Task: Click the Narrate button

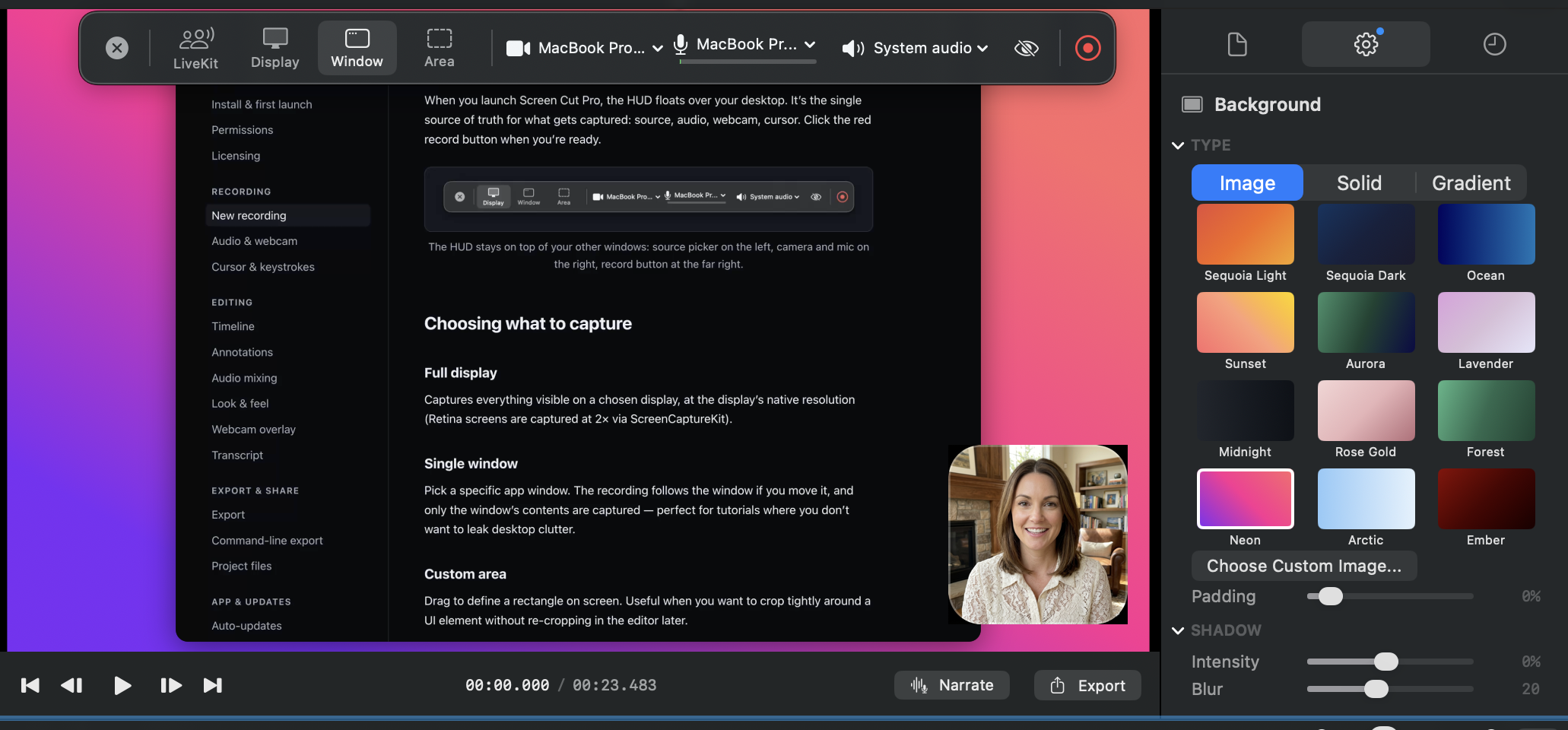Action: [x=951, y=685]
